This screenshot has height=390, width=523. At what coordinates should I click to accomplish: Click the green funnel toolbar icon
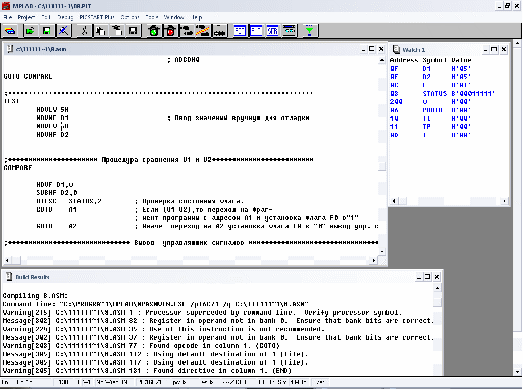(x=310, y=31)
